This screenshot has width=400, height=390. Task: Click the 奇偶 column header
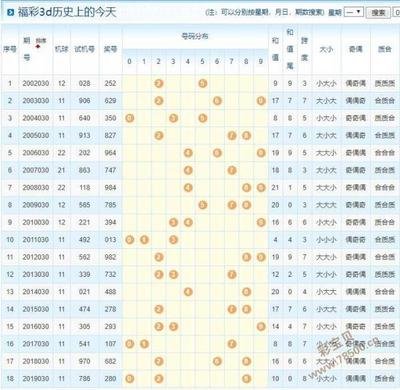pyautogui.click(x=356, y=49)
